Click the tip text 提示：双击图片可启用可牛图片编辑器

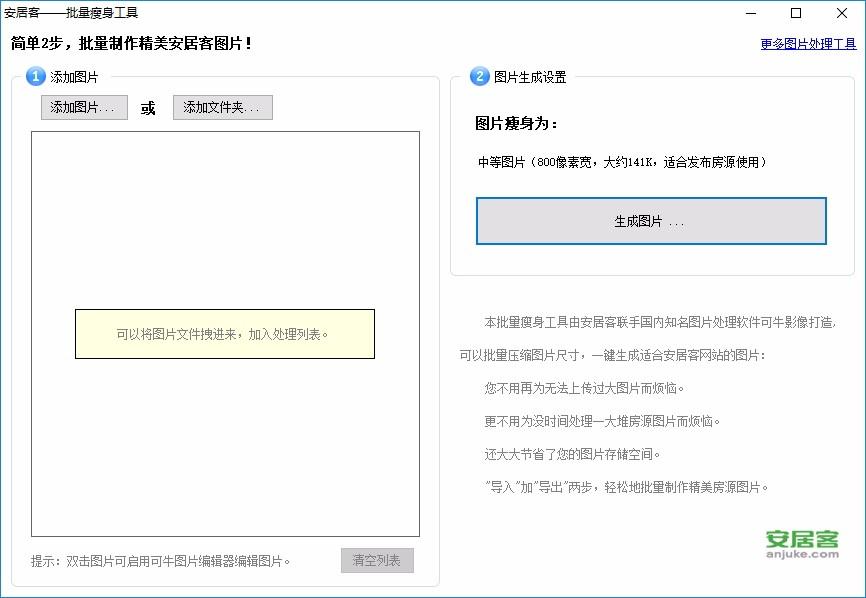161,561
